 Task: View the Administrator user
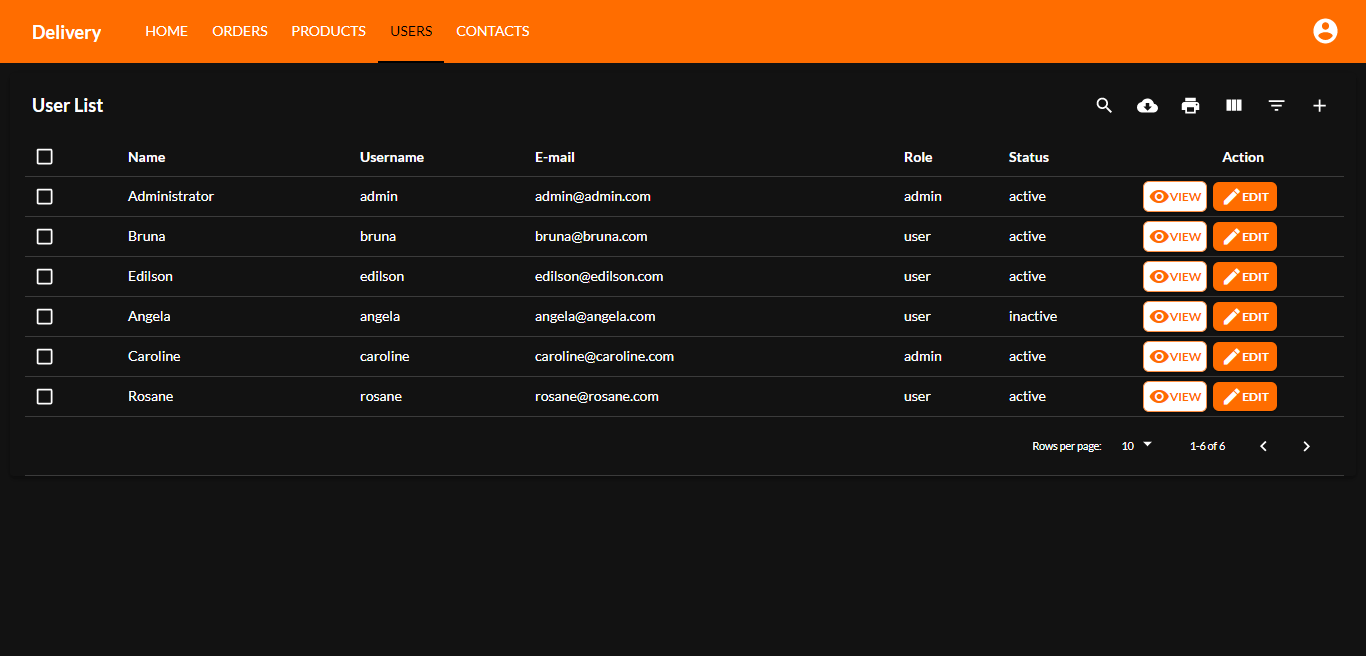coord(1175,197)
